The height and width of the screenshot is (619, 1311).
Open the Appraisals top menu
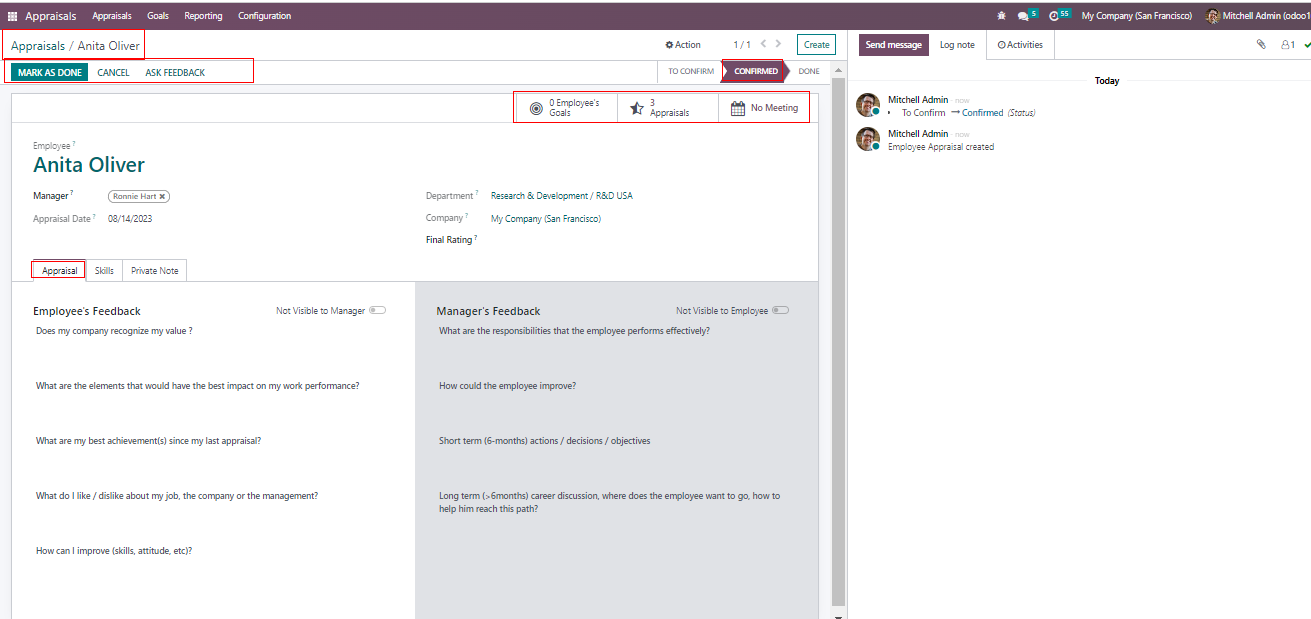[112, 16]
